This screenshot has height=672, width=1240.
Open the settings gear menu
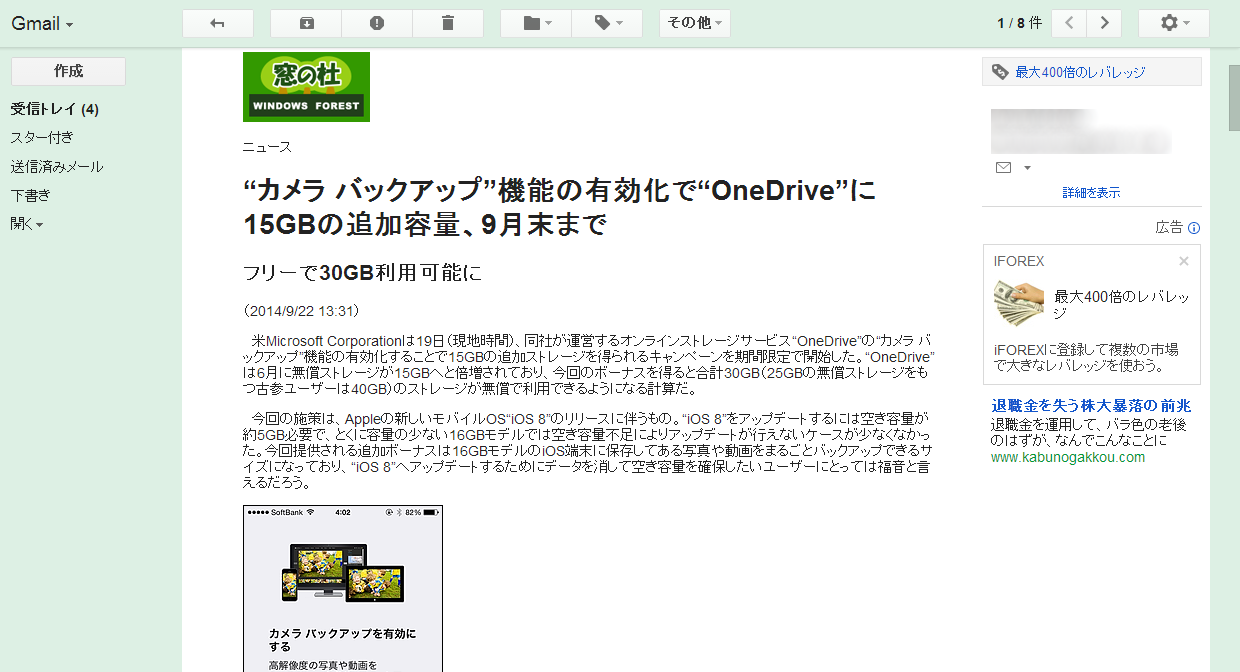[1174, 23]
